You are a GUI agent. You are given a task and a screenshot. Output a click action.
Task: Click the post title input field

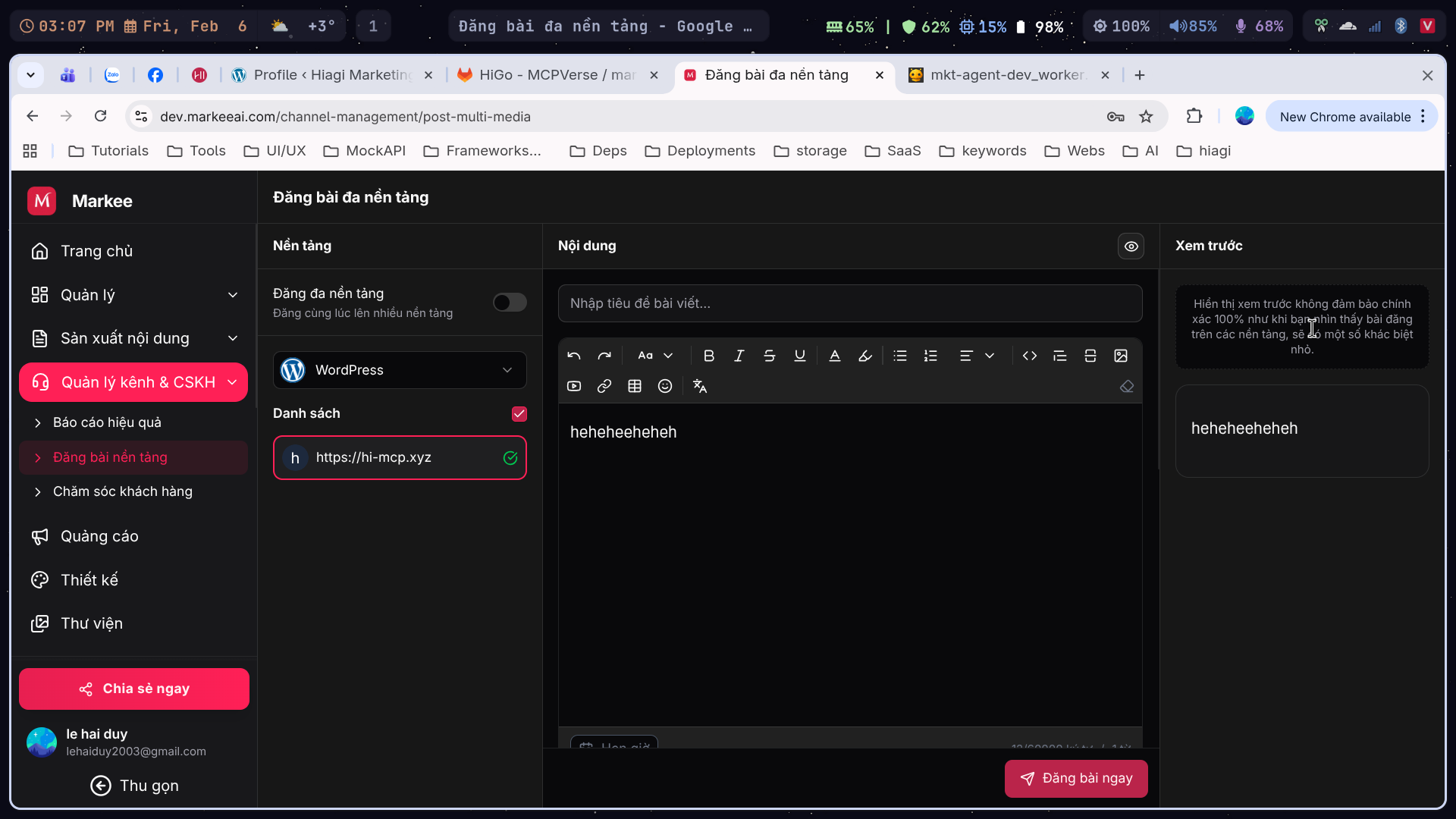pos(849,303)
